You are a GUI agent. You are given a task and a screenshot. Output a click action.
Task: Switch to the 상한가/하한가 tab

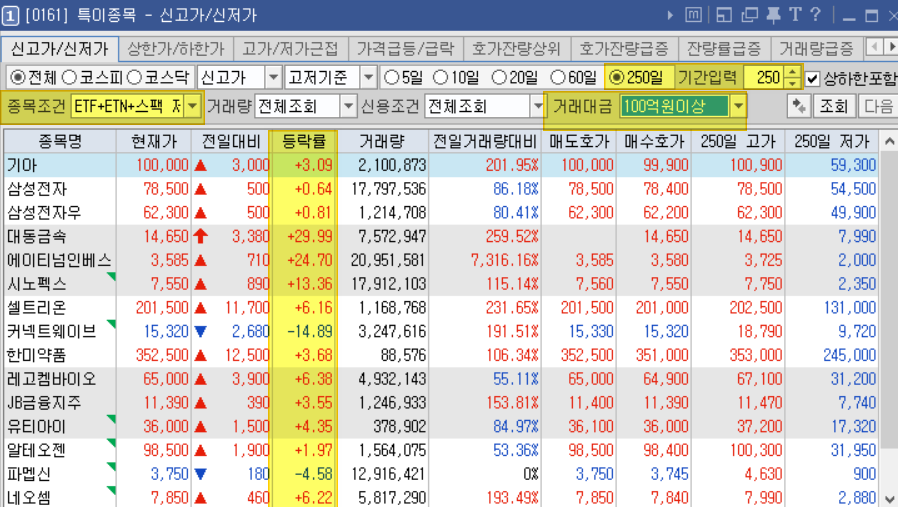[176, 49]
